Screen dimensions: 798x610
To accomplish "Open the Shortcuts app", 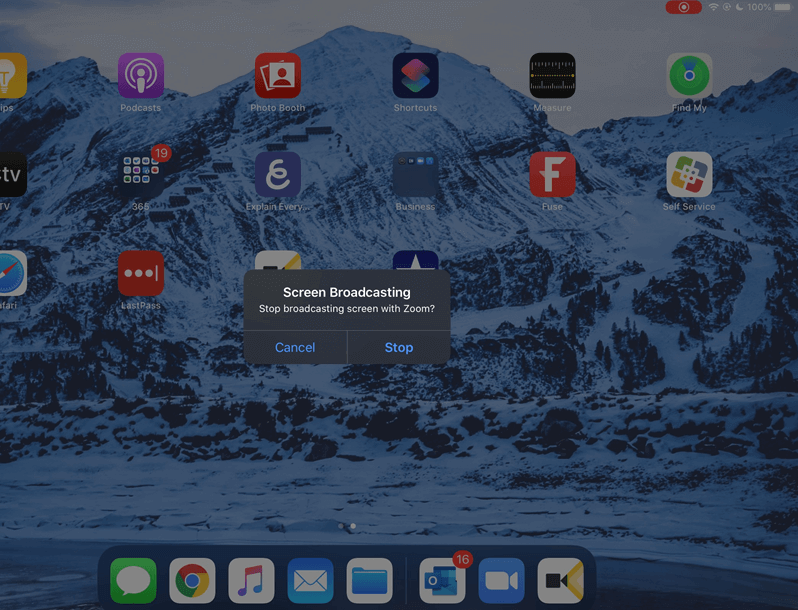I will (x=415, y=75).
